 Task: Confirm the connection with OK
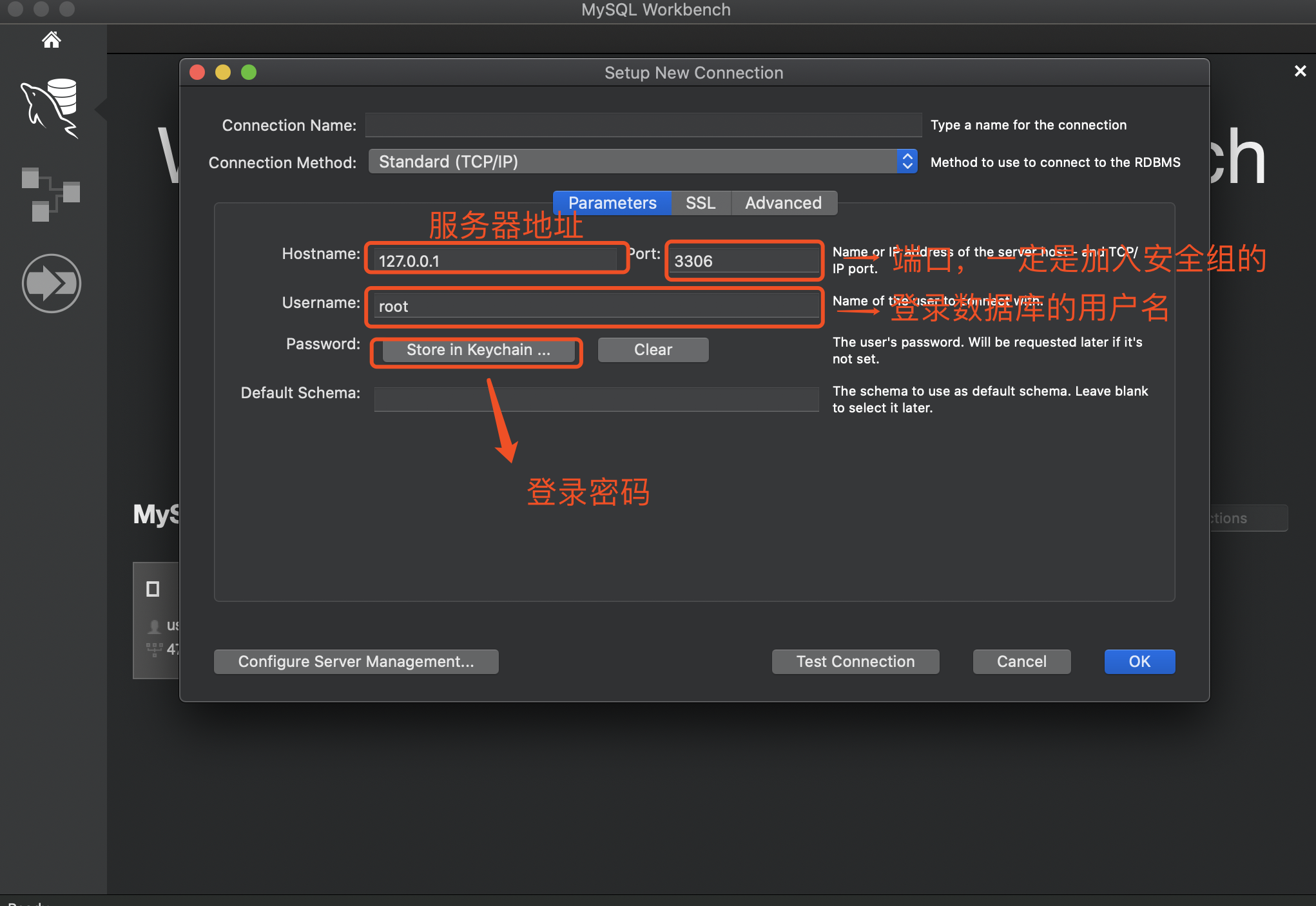click(x=1139, y=662)
